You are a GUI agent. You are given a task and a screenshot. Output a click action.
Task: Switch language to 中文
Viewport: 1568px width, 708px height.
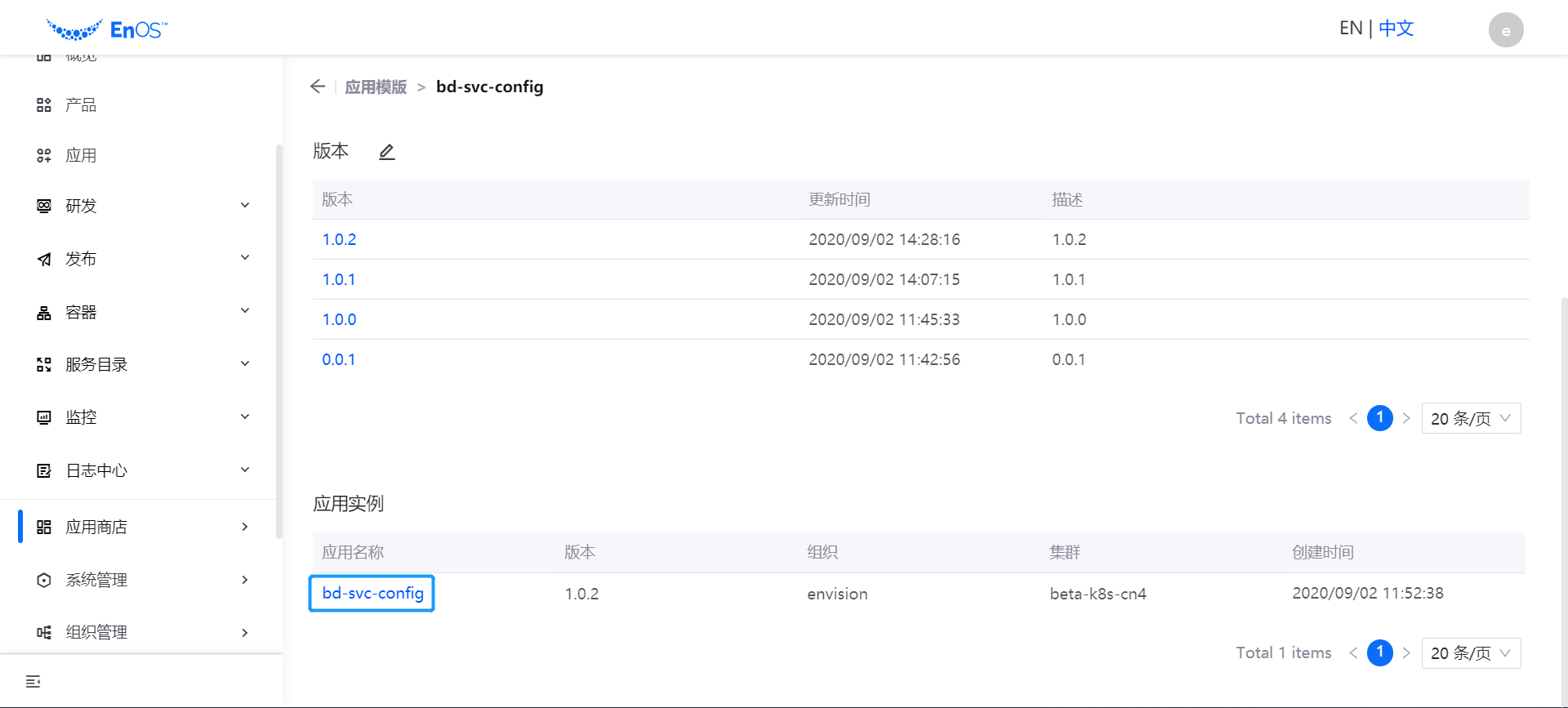click(1396, 29)
